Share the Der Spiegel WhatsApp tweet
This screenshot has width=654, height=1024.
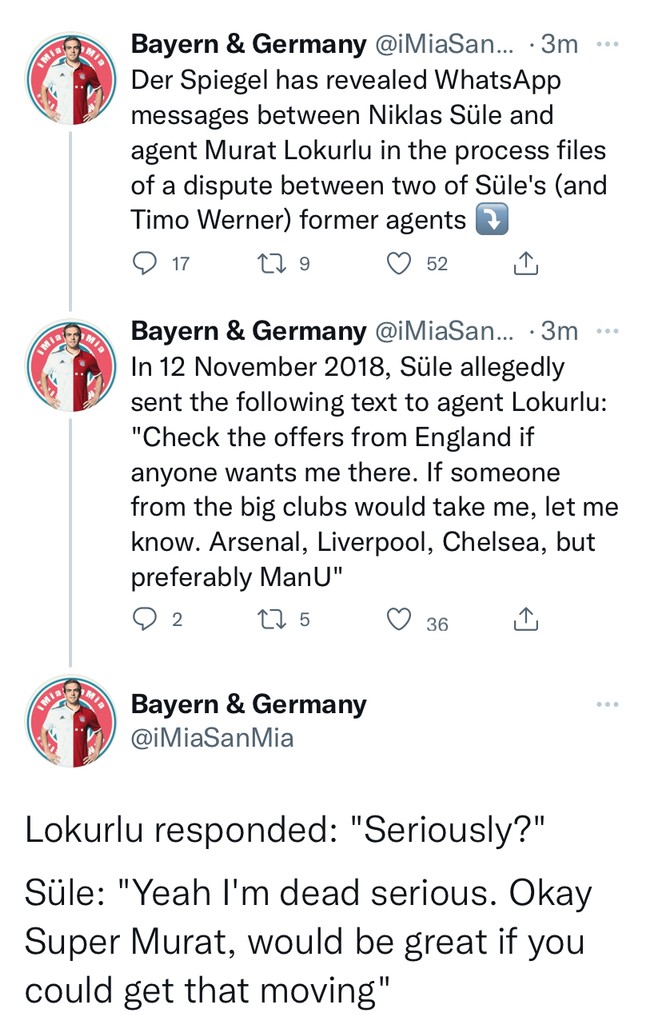tap(526, 263)
